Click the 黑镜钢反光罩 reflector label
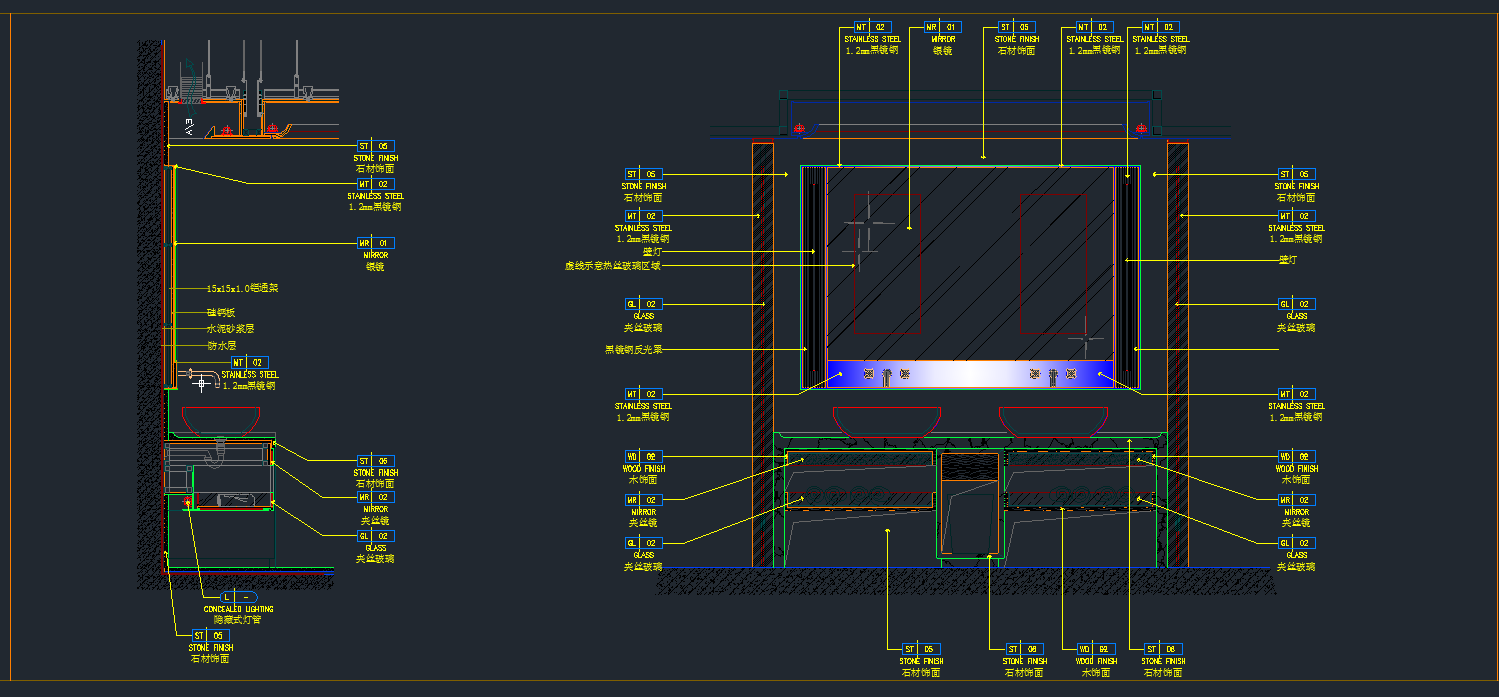 click(633, 350)
